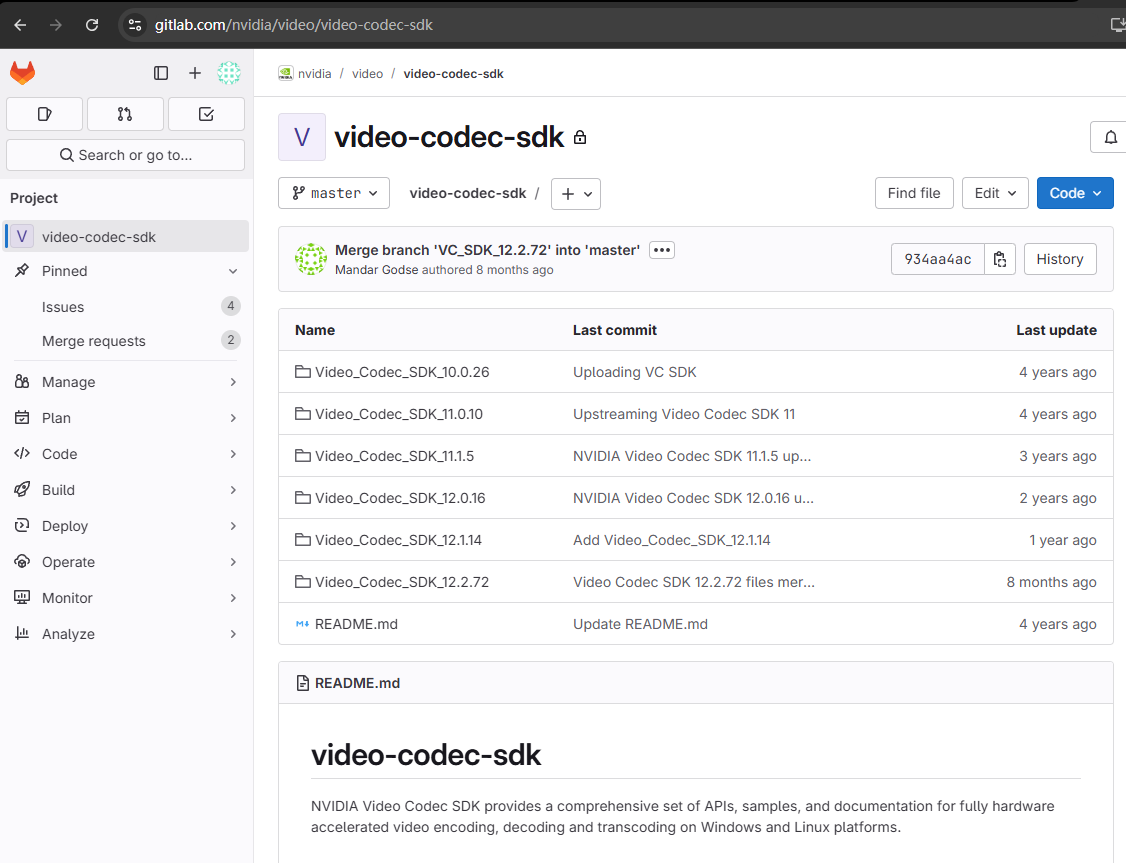Image resolution: width=1126 pixels, height=863 pixels.
Task: Reload the page
Action: click(x=92, y=25)
